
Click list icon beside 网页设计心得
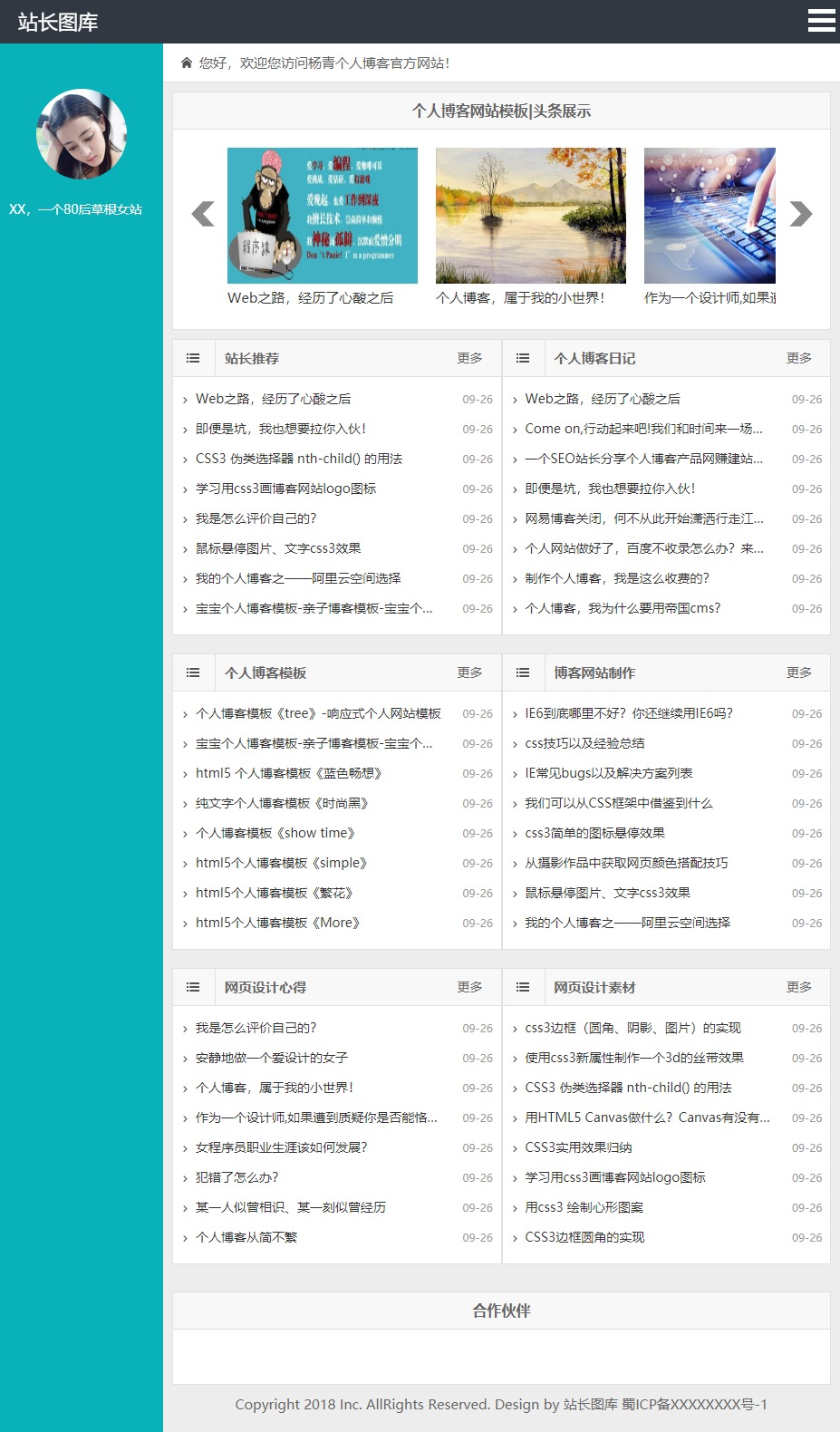point(193,987)
